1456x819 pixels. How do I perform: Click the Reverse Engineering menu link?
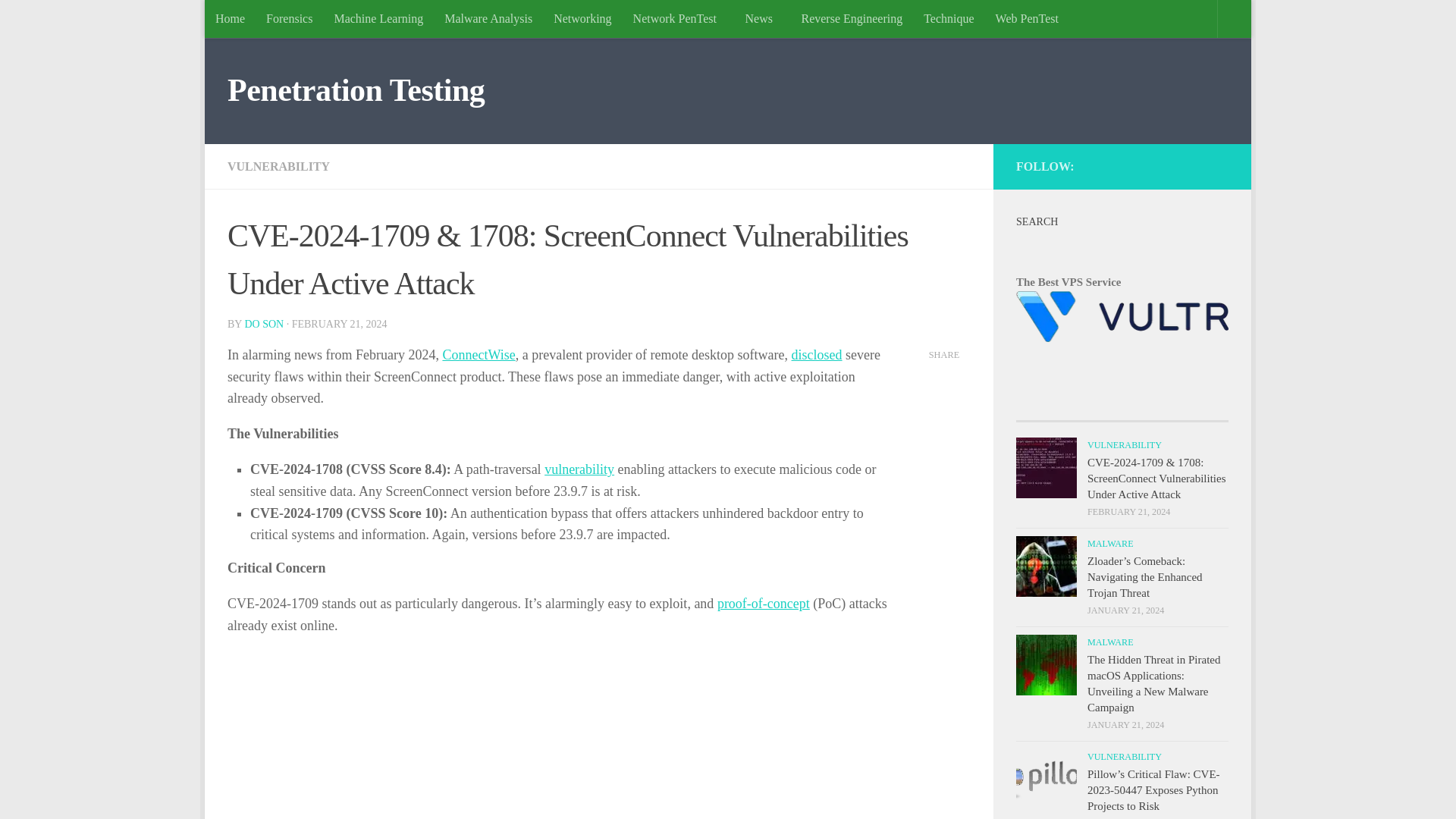[852, 19]
